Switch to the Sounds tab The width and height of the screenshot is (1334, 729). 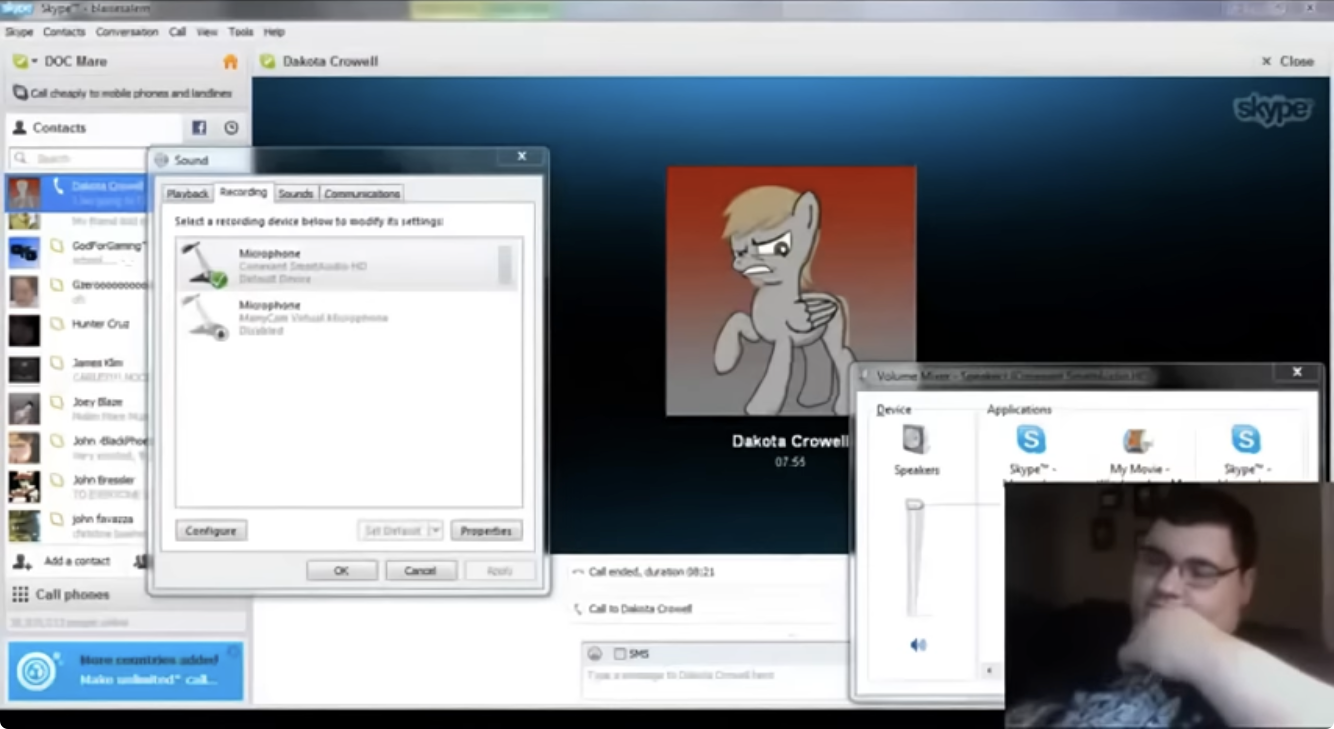[296, 194]
